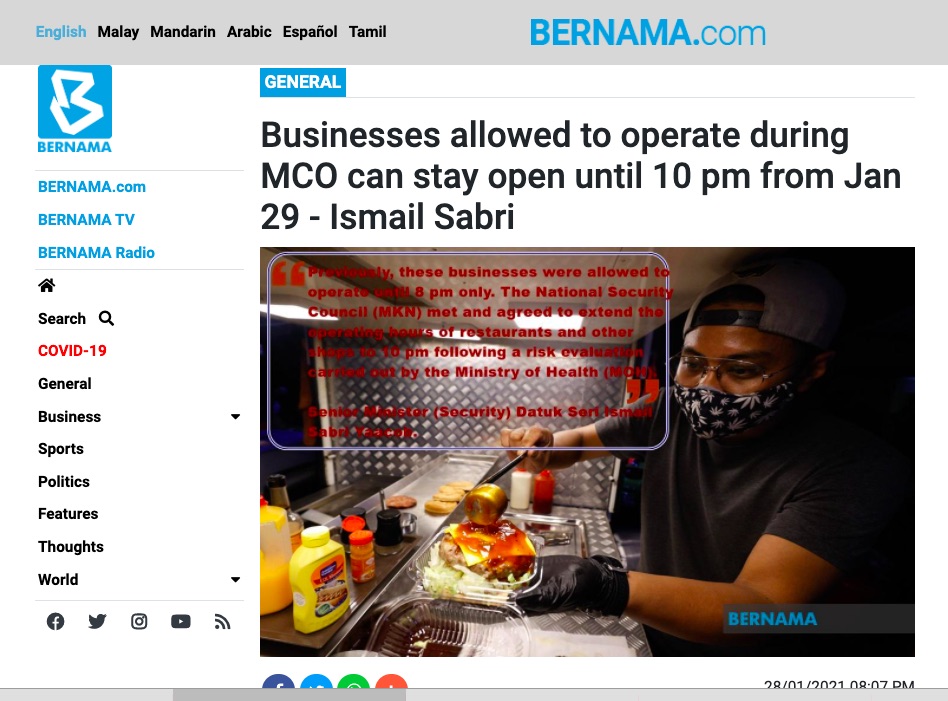Open search via magnifier icon
Screen dimensions: 948x701
tap(106, 318)
